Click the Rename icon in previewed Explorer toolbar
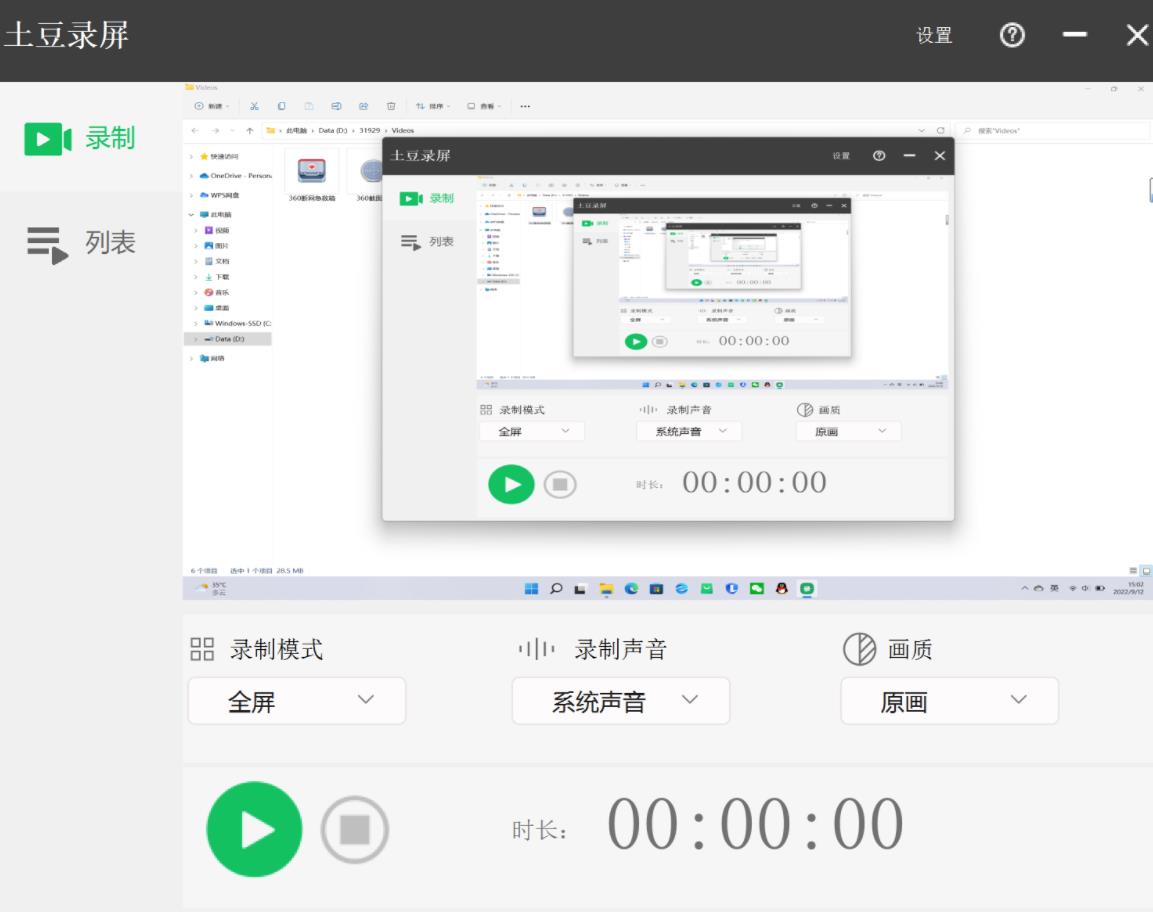 click(x=336, y=106)
